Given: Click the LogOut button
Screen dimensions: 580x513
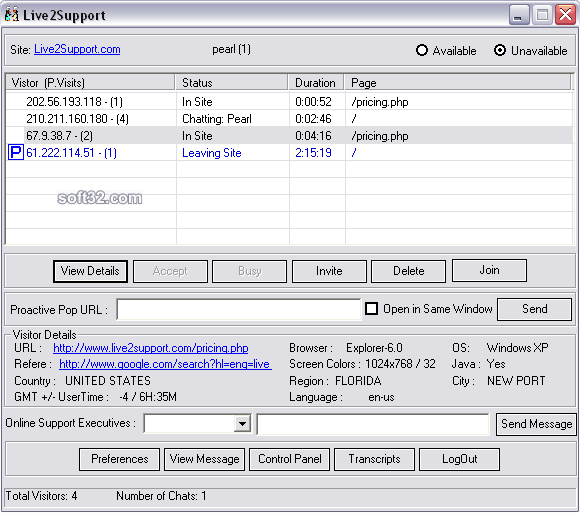Looking at the screenshot, I should point(459,459).
